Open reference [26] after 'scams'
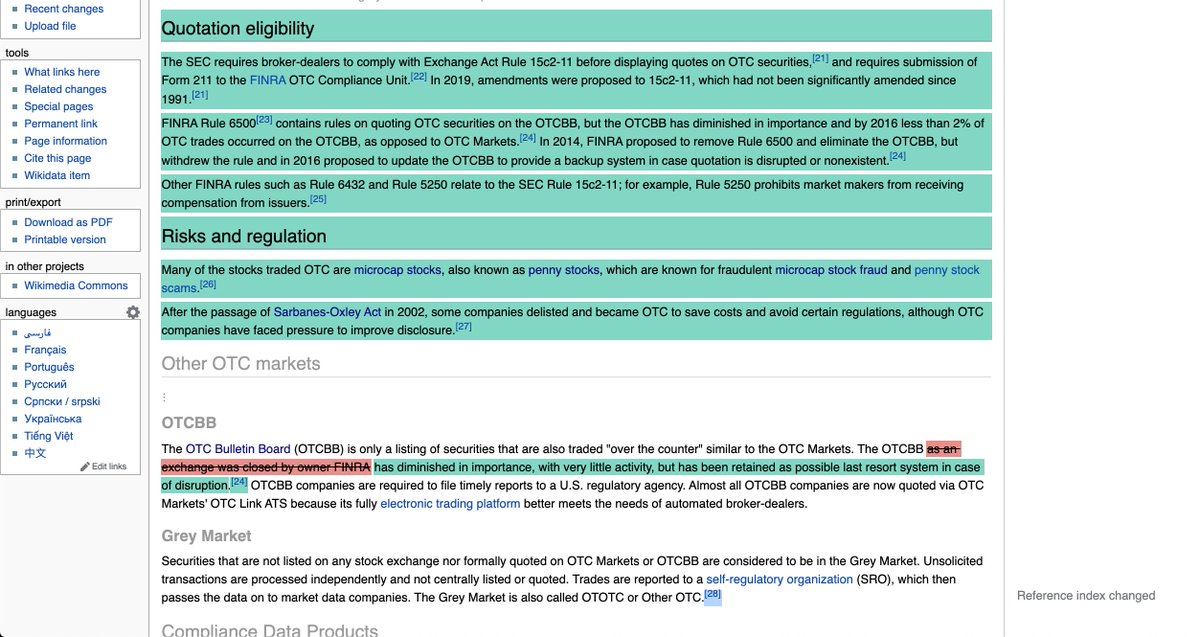Screen dimensions: 1200x637 click(208, 285)
